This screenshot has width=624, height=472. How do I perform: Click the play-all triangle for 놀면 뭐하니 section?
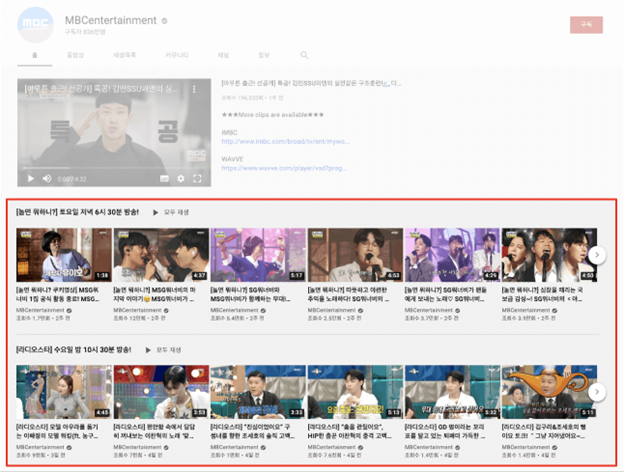(156, 213)
